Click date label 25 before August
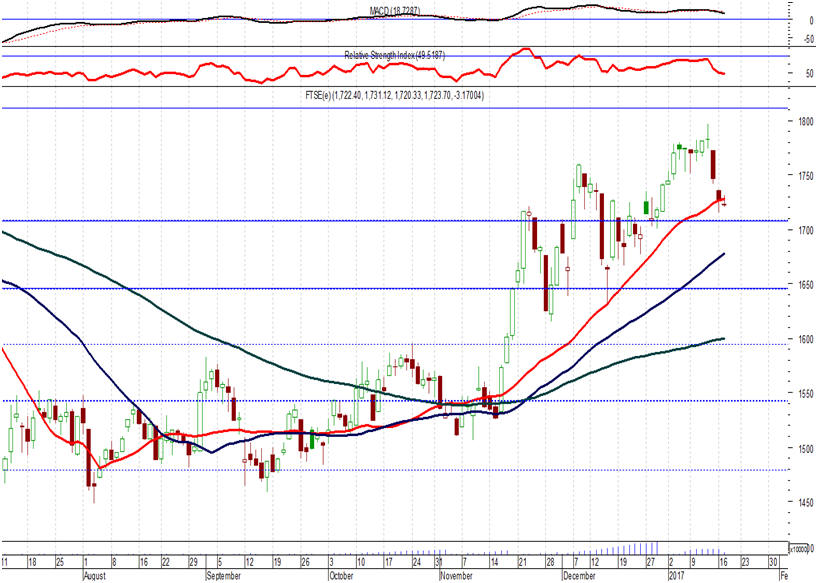Screen dimensions: 818x583 click(59, 563)
